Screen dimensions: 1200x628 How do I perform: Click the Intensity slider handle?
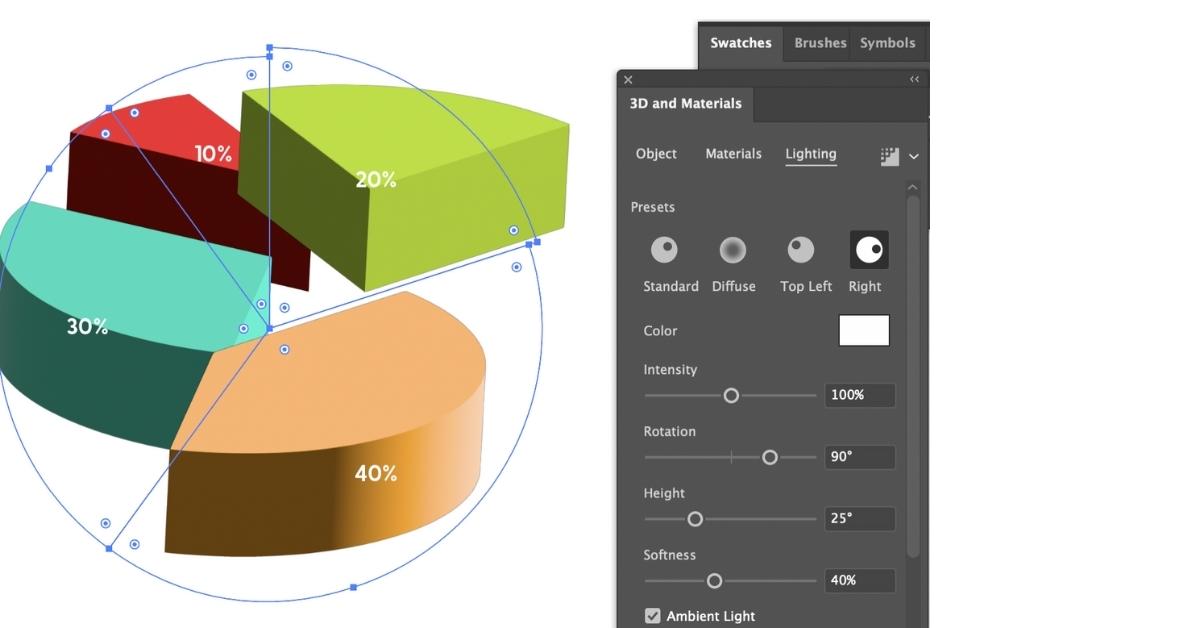point(731,396)
